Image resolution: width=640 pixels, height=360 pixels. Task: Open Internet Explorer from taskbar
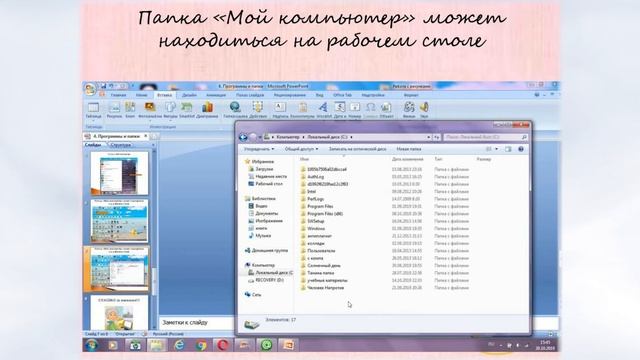click(x=179, y=345)
